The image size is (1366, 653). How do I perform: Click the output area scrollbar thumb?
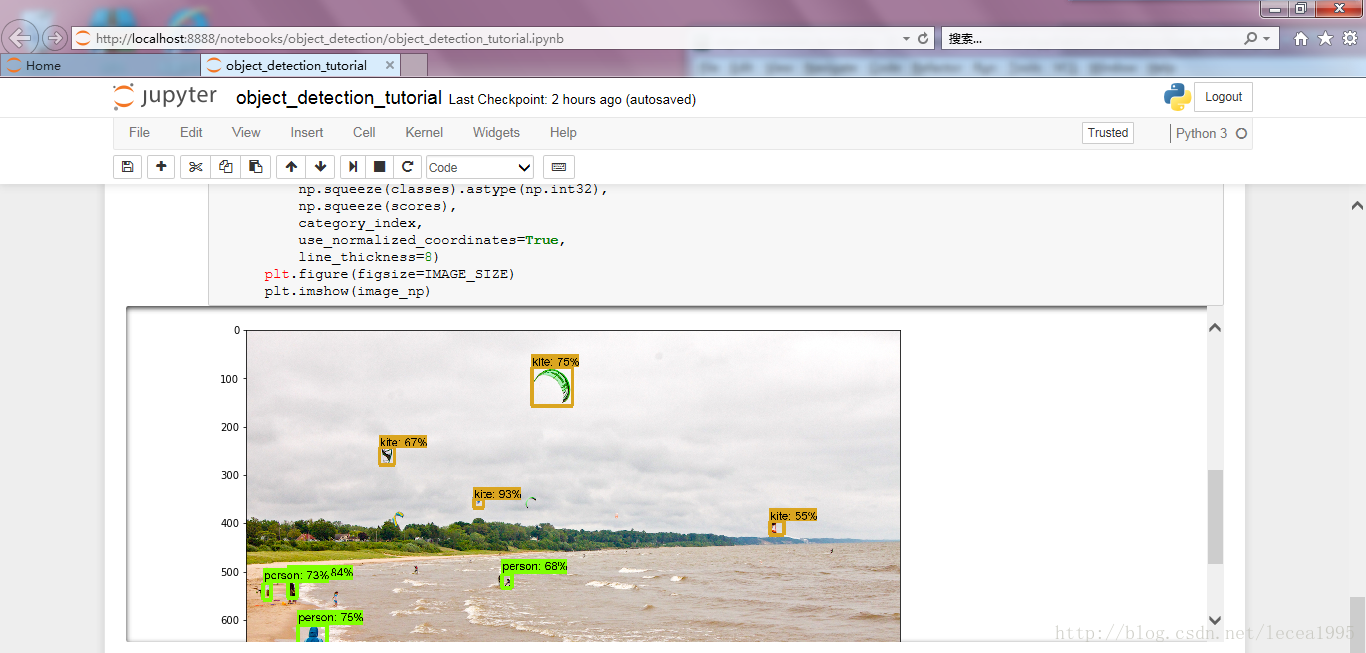coord(1215,517)
